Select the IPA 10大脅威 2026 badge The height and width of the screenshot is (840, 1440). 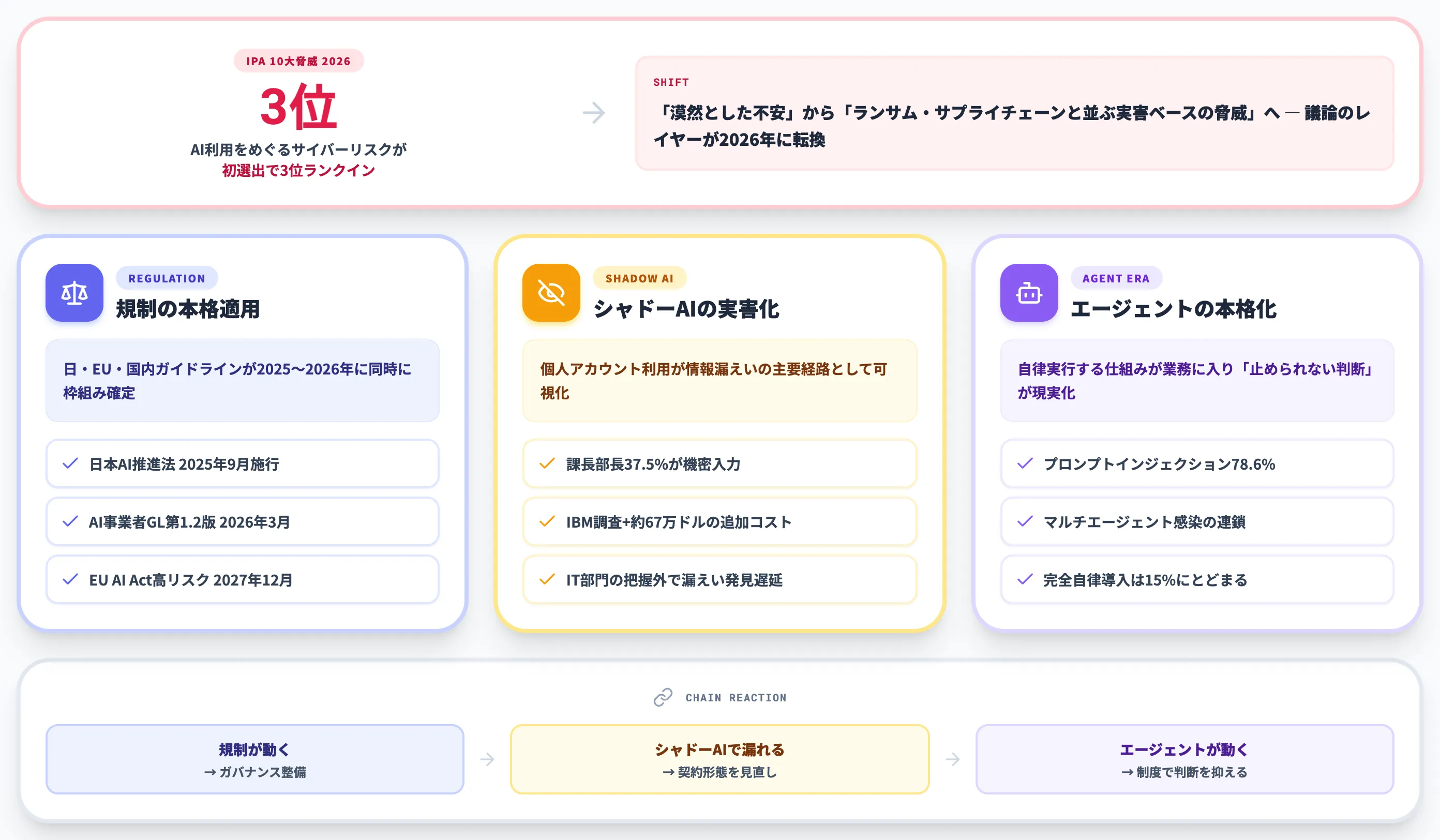click(x=298, y=61)
